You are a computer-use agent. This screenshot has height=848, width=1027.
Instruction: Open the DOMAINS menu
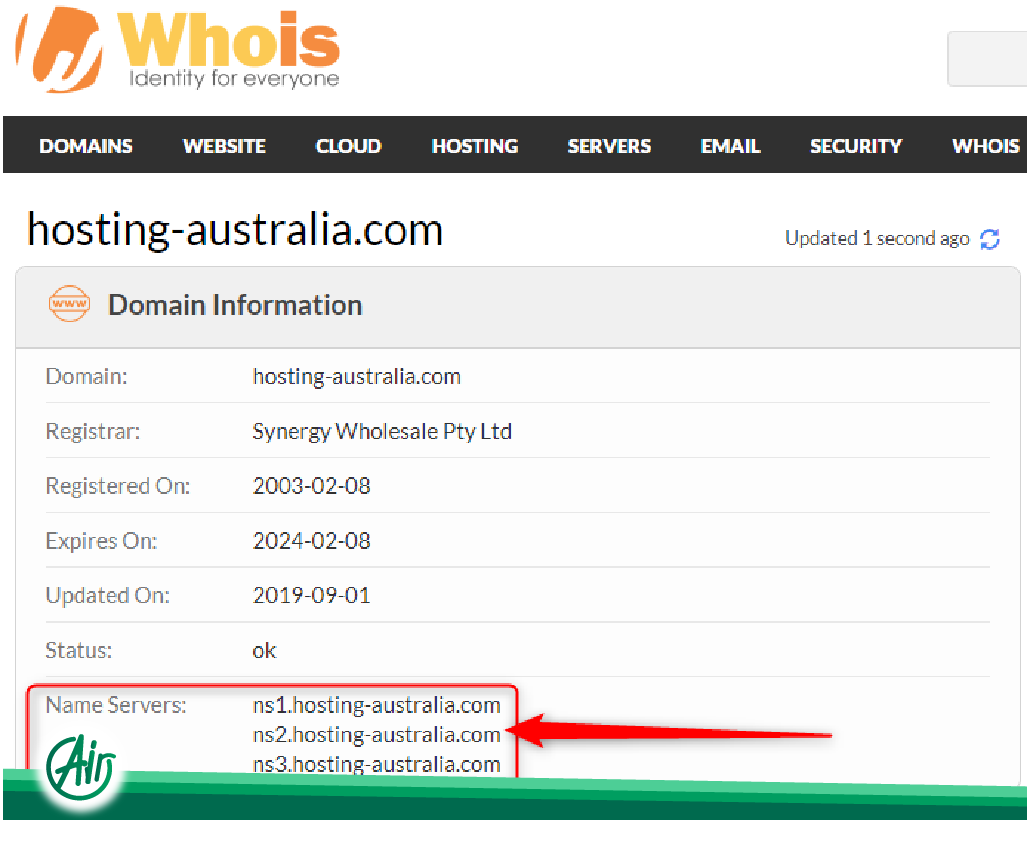pyautogui.click(x=86, y=146)
